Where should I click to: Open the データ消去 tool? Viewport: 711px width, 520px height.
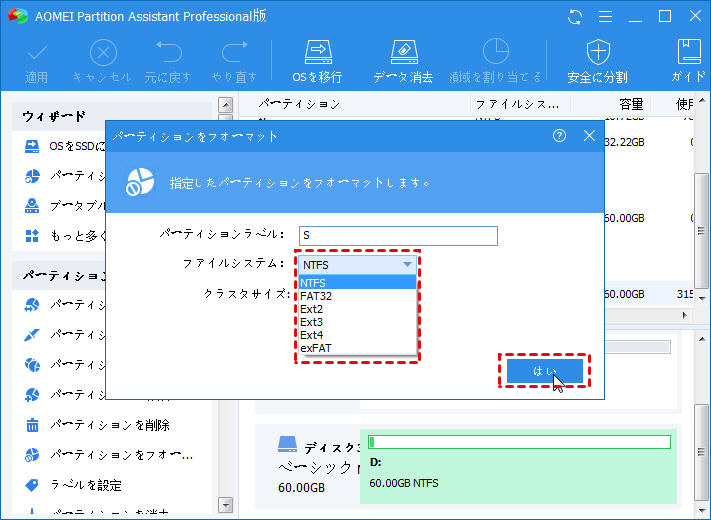(403, 62)
